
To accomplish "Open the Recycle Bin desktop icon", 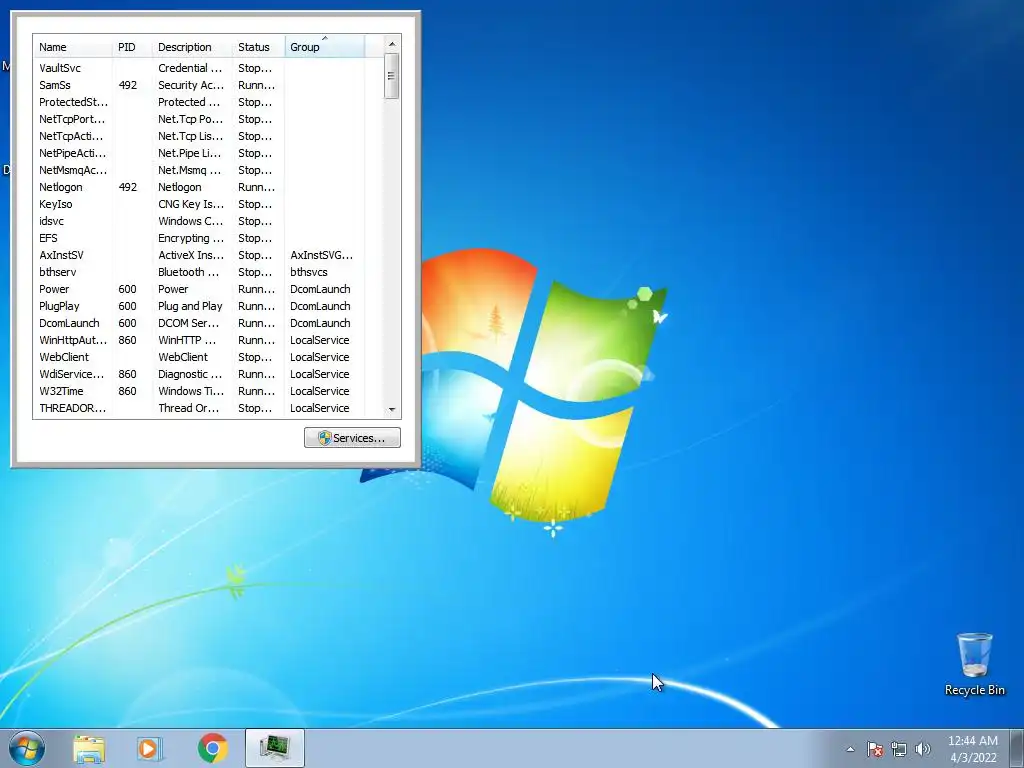I will tap(974, 664).
